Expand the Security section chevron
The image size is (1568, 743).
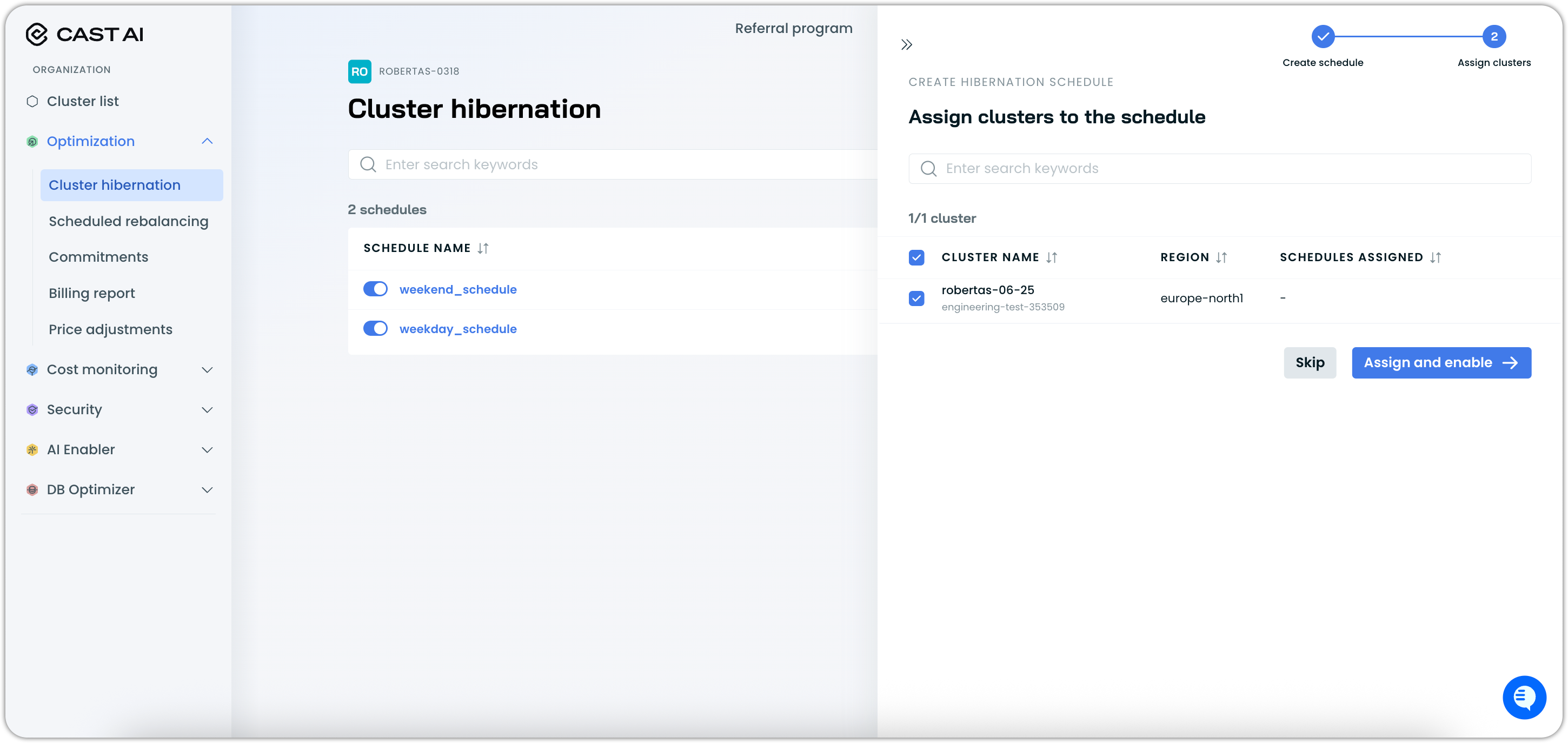coord(207,410)
